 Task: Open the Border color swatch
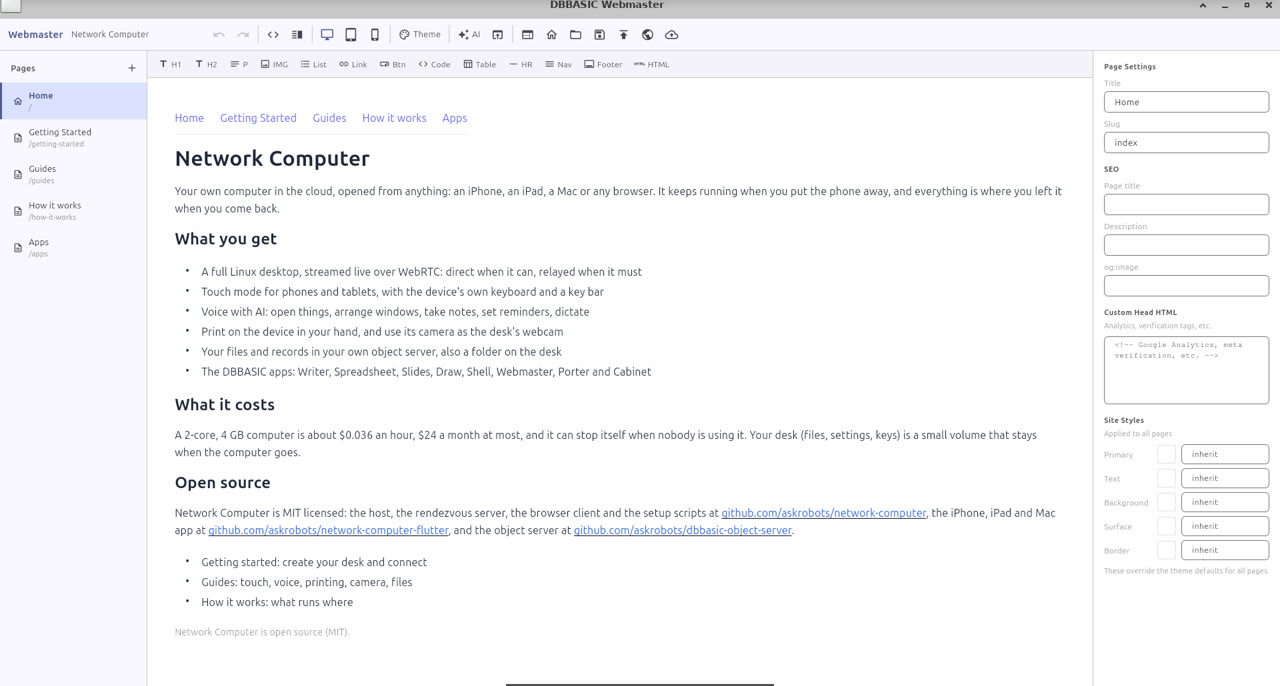click(1166, 550)
